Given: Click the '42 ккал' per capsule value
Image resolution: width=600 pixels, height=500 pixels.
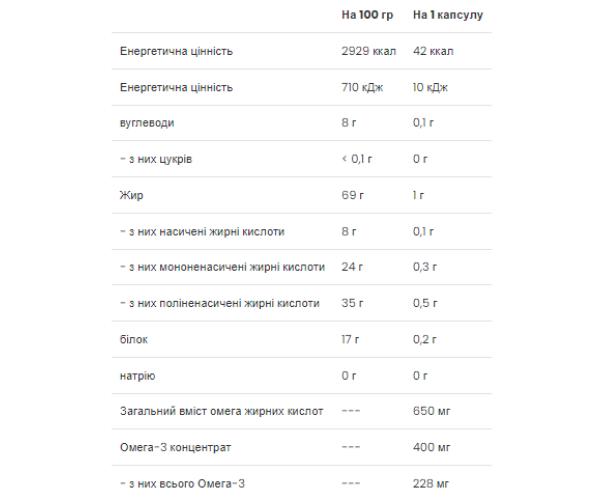Looking at the screenshot, I should click(x=433, y=51).
